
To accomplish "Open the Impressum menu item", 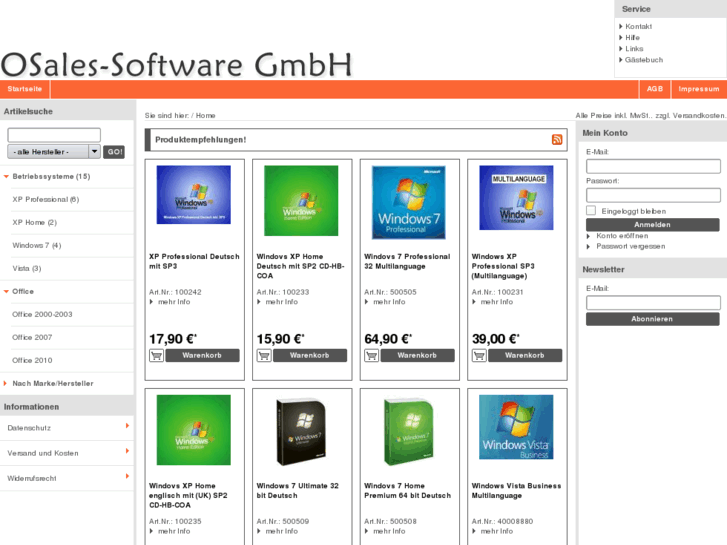I will pyautogui.click(x=699, y=89).
